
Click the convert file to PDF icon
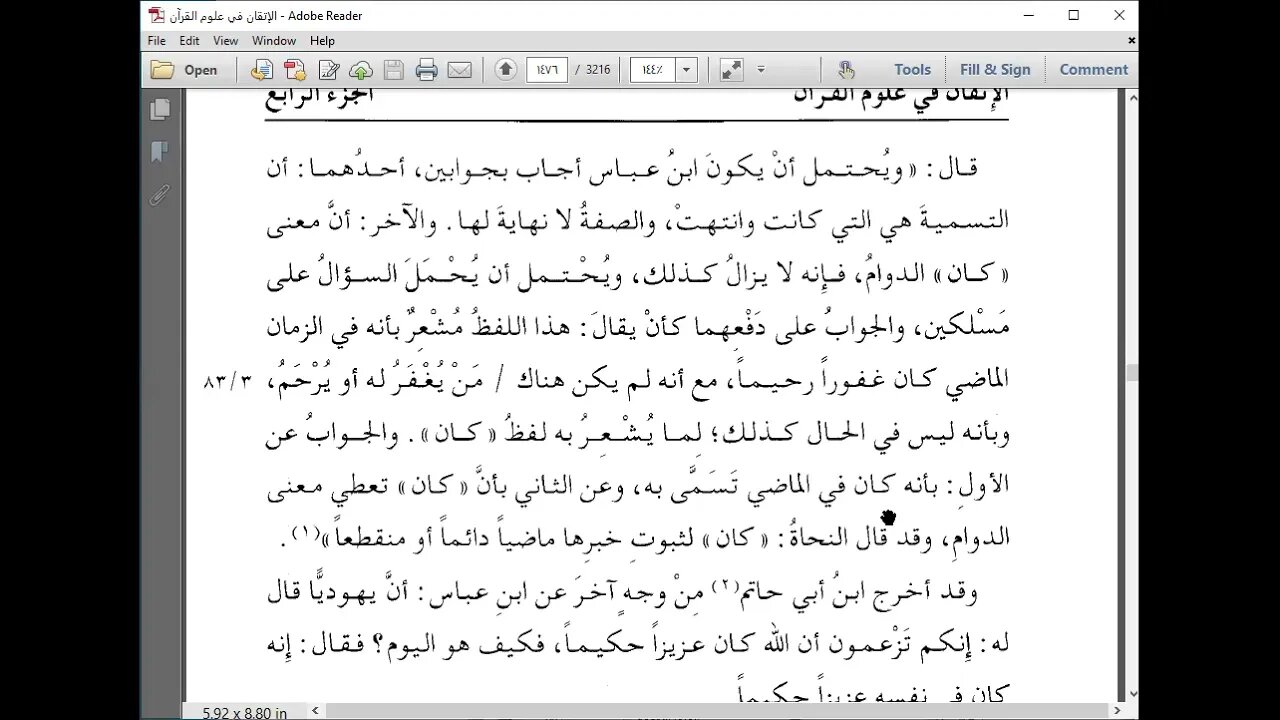(262, 70)
